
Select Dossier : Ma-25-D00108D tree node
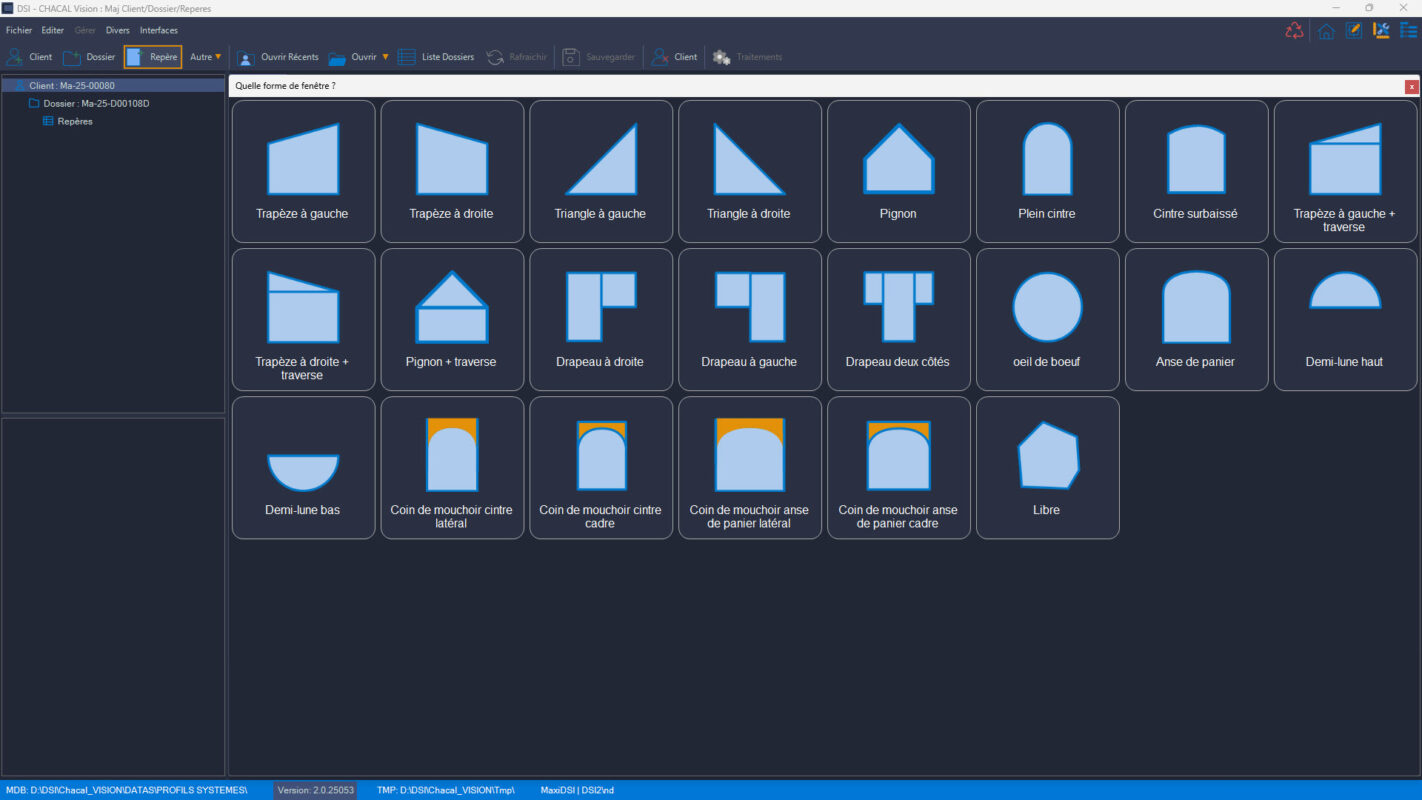point(96,103)
